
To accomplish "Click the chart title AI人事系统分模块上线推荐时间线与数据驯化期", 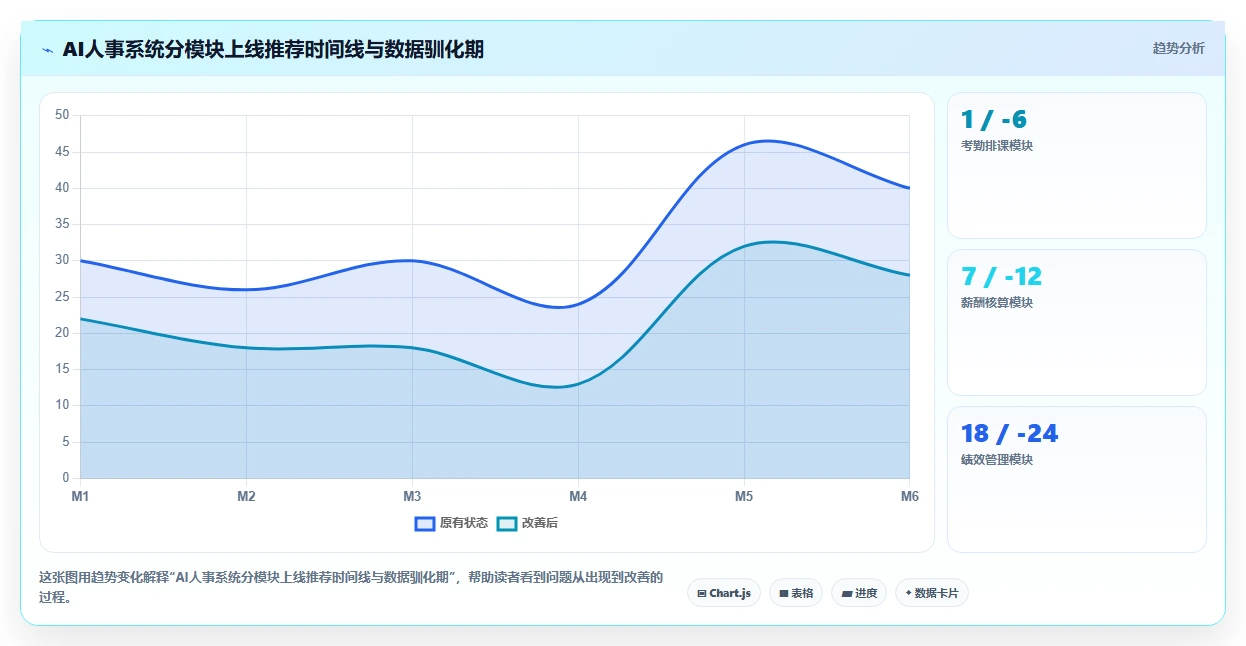I will pos(273,49).
